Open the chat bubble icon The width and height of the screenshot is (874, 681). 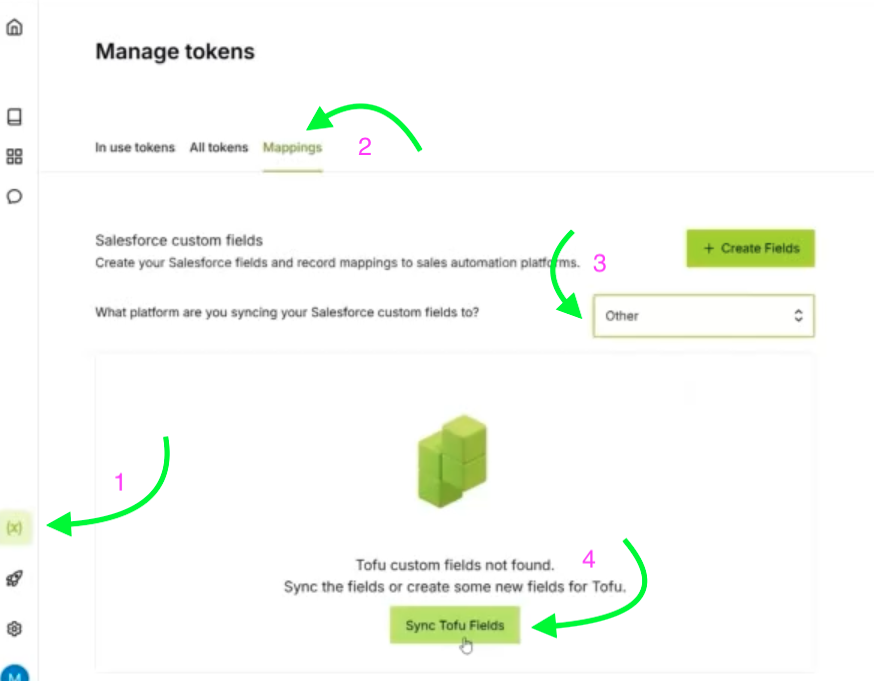click(14, 197)
